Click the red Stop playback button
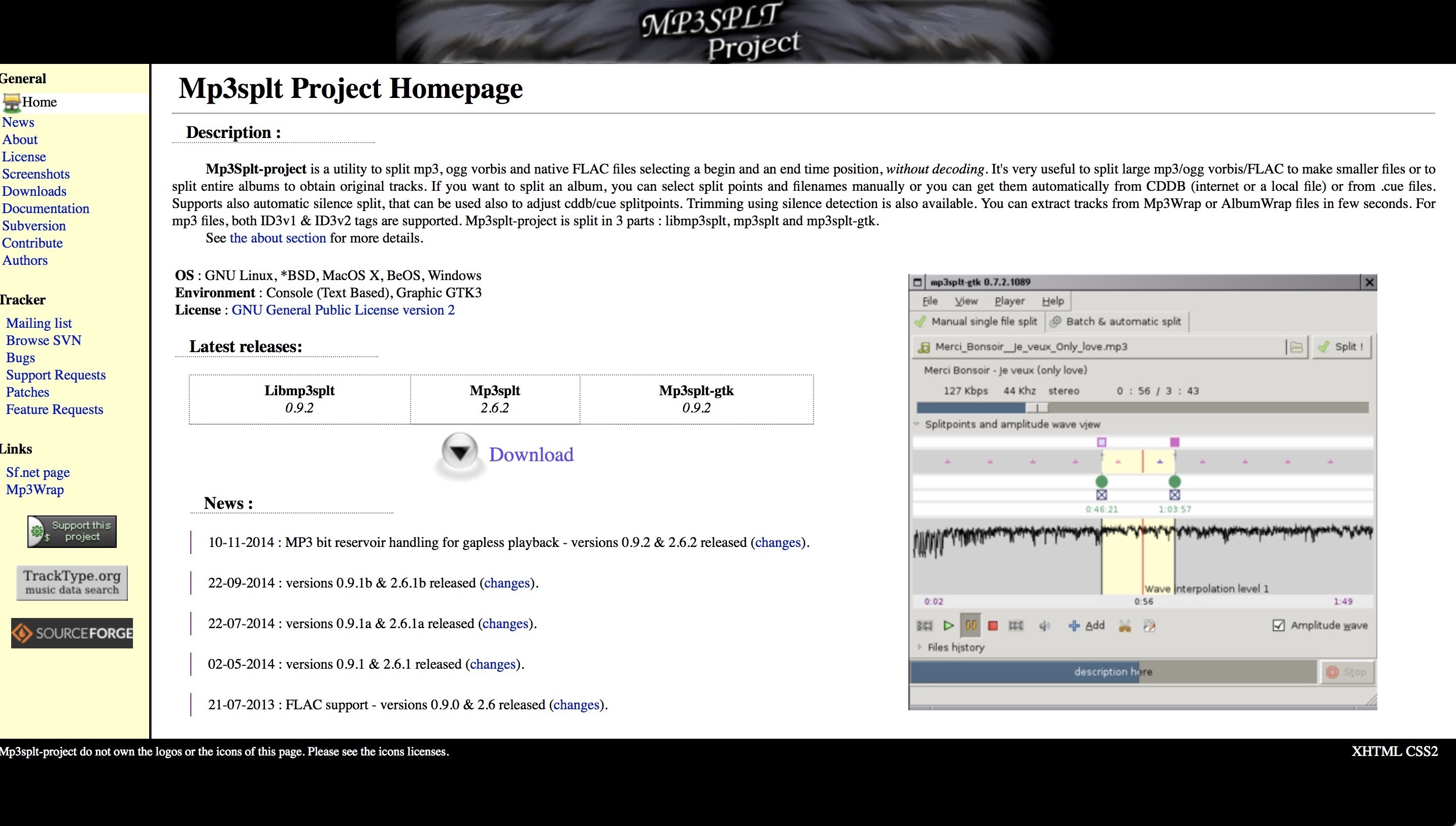Image resolution: width=1456 pixels, height=826 pixels. point(993,626)
